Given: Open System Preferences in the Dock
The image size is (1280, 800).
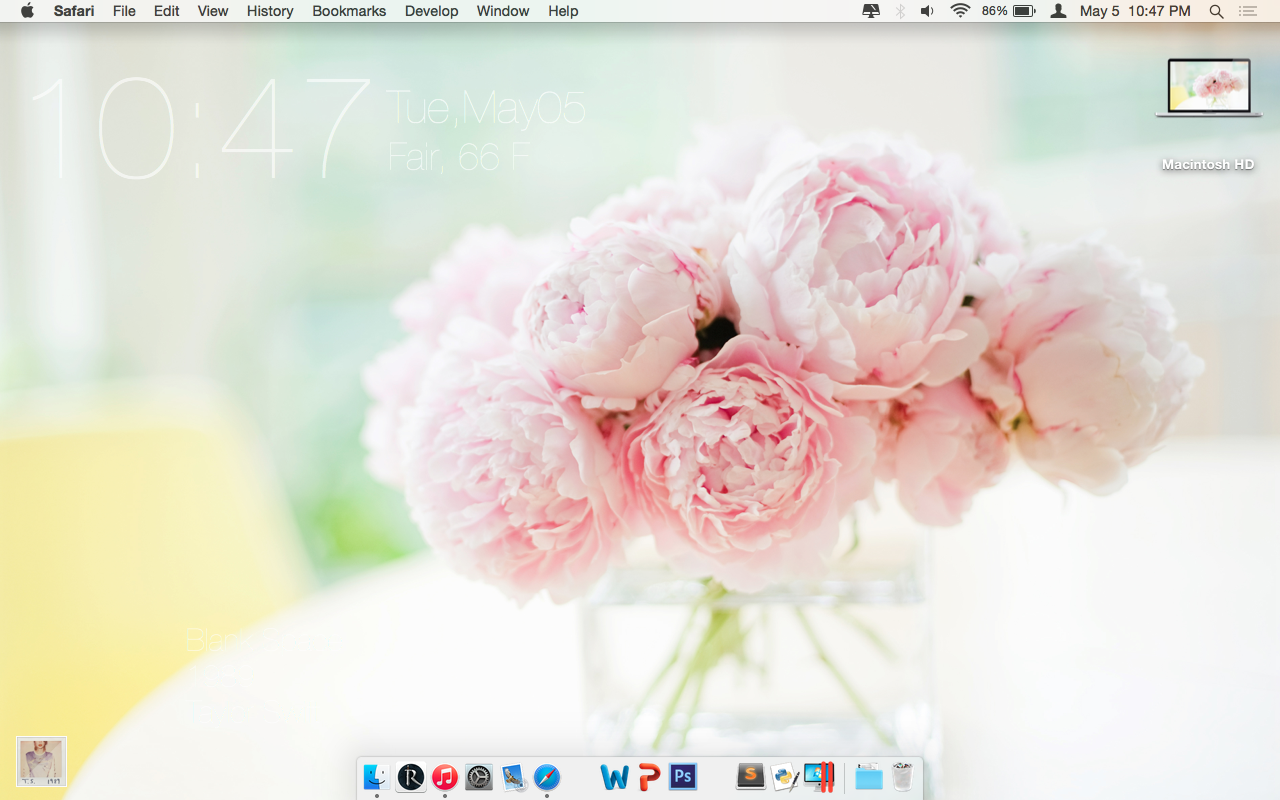Looking at the screenshot, I should tap(479, 777).
